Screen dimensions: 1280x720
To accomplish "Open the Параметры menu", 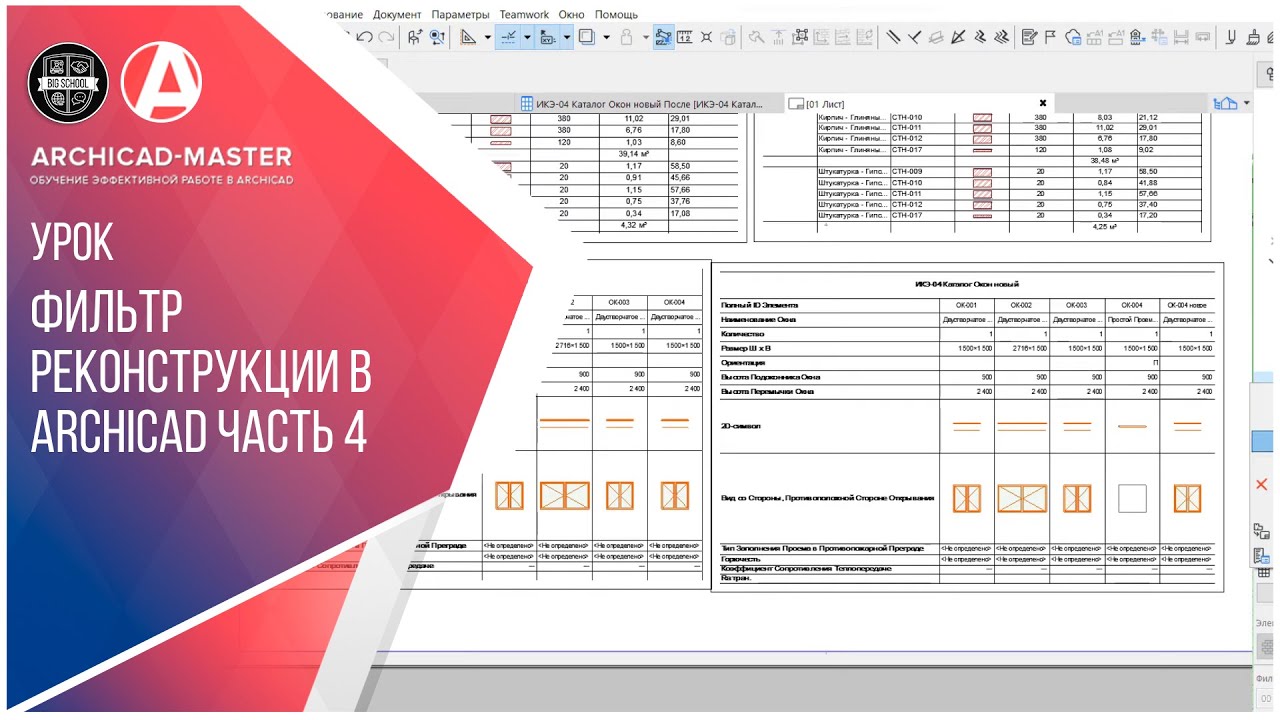I will click(461, 15).
